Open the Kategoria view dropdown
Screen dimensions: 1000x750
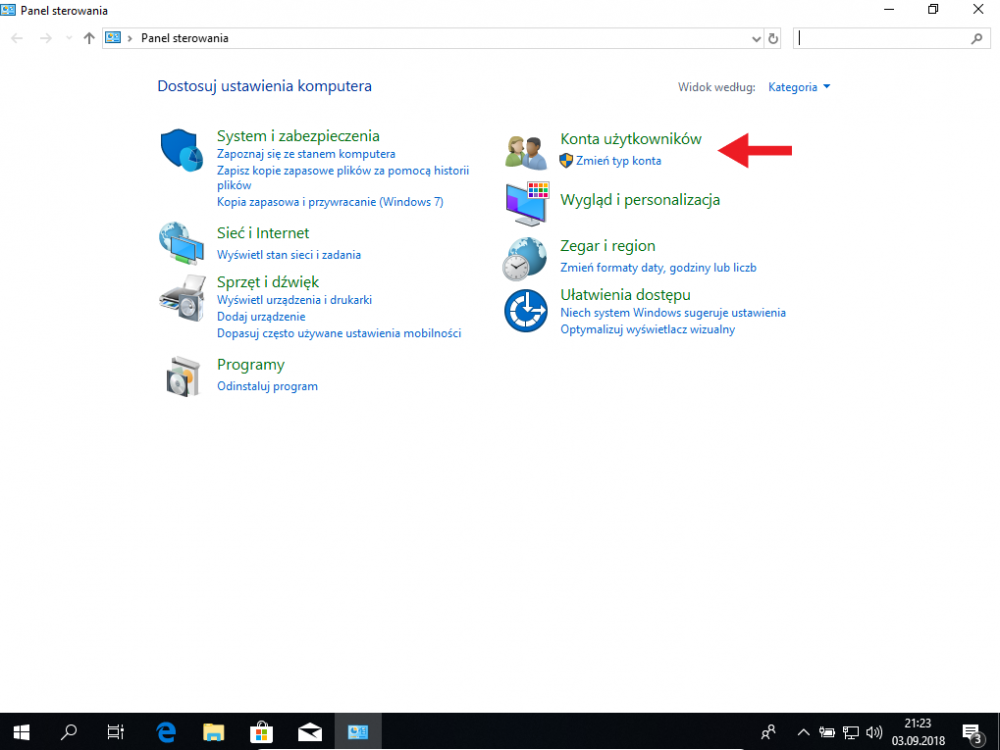799,87
